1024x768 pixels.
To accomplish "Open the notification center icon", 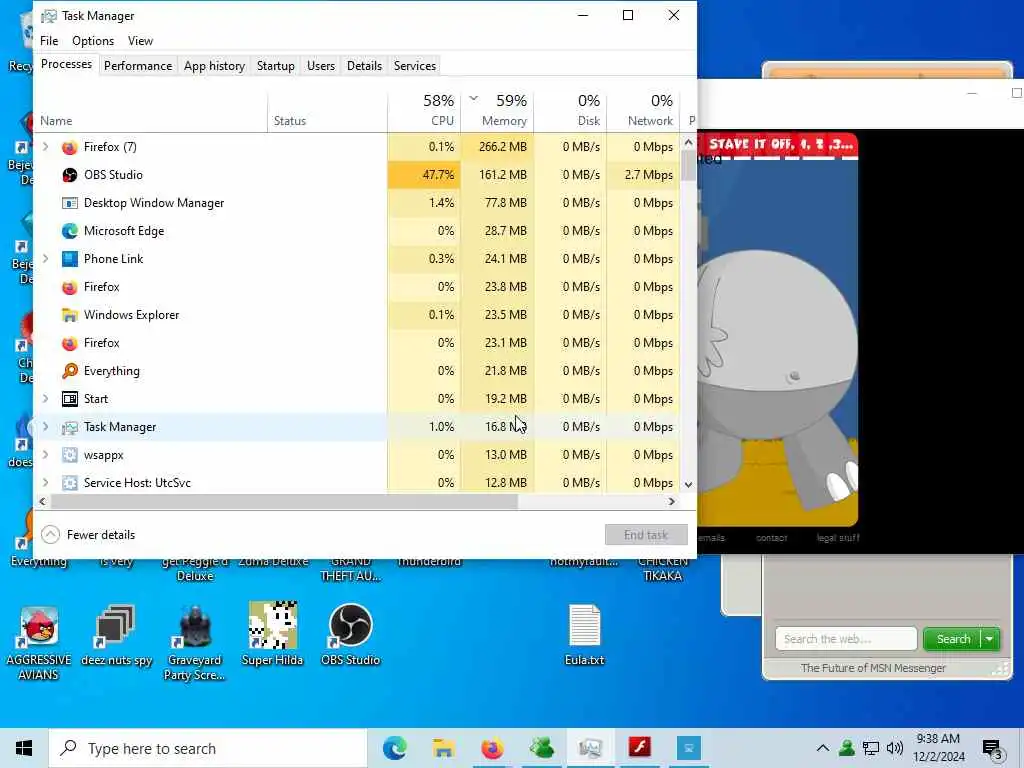I will (993, 749).
